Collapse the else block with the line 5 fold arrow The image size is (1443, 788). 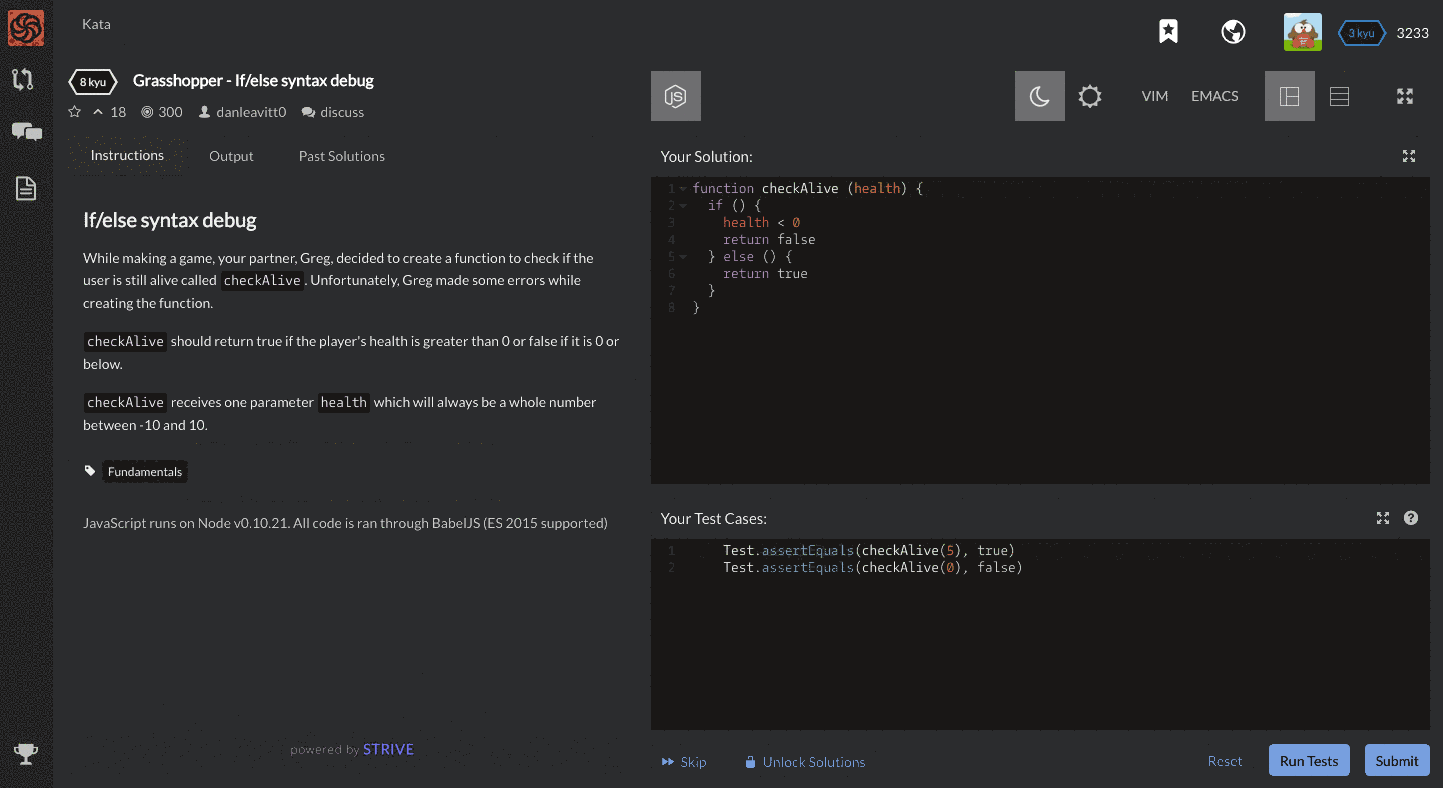point(684,256)
